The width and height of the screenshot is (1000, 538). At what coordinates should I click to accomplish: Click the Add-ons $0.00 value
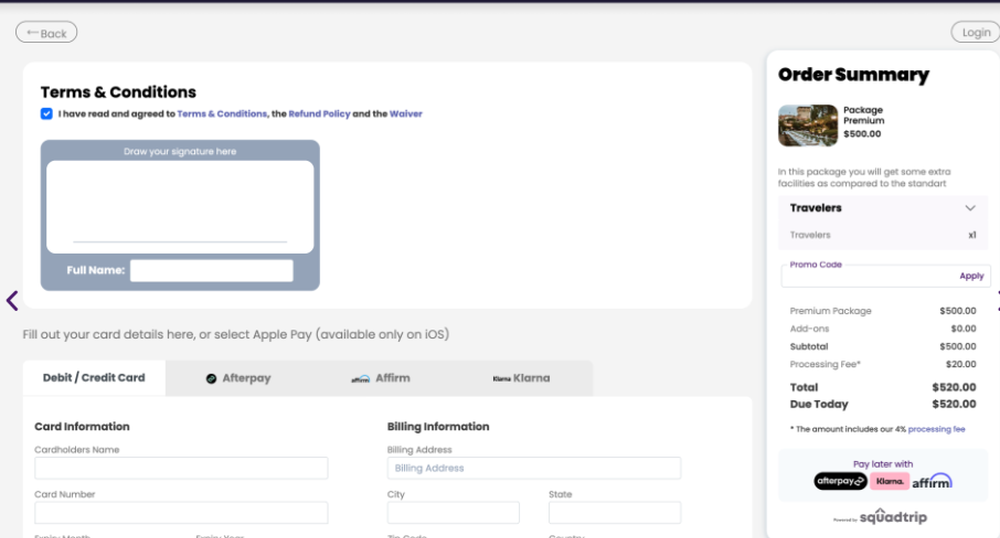[963, 328]
